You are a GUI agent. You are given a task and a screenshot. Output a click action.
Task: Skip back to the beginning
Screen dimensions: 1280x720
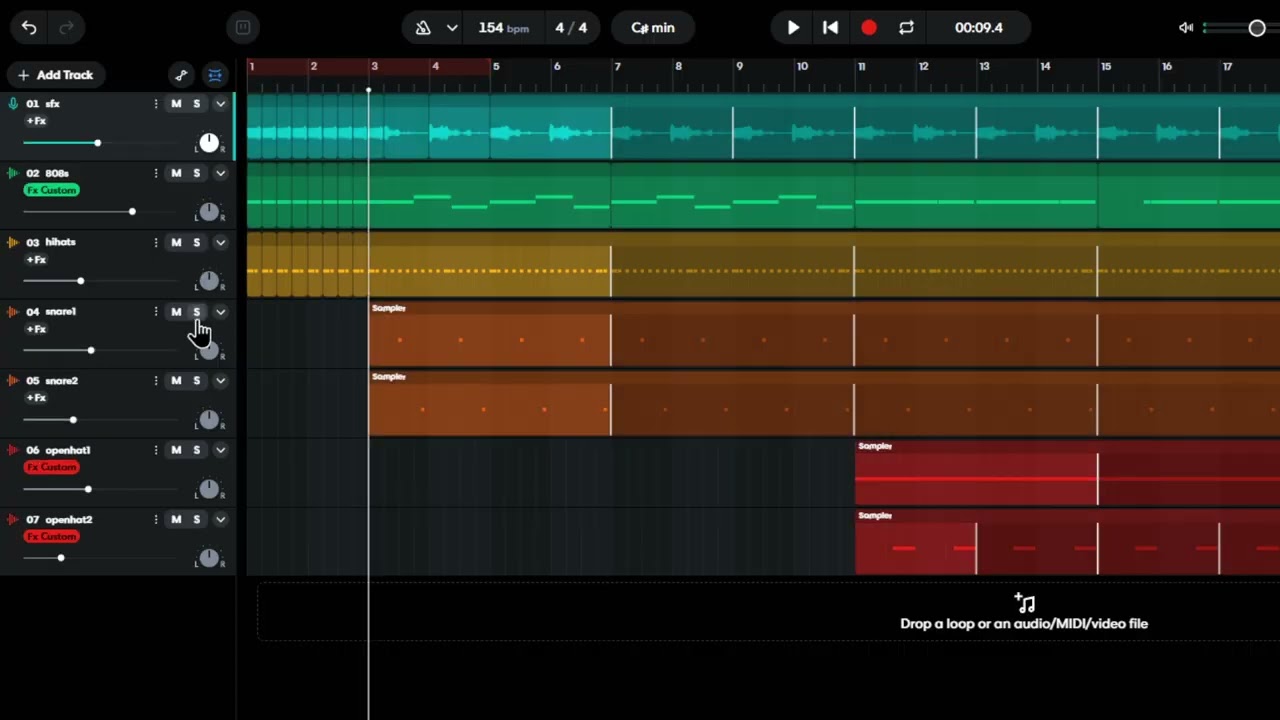tap(830, 28)
